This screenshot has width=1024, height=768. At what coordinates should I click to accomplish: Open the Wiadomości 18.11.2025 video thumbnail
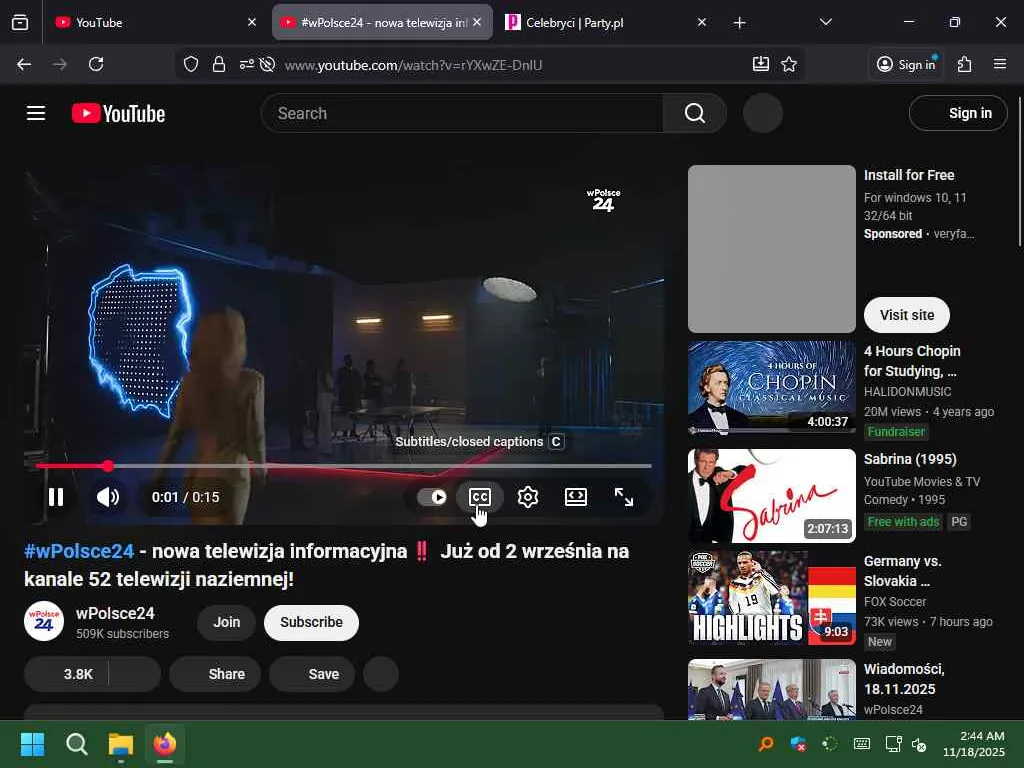[x=771, y=689]
